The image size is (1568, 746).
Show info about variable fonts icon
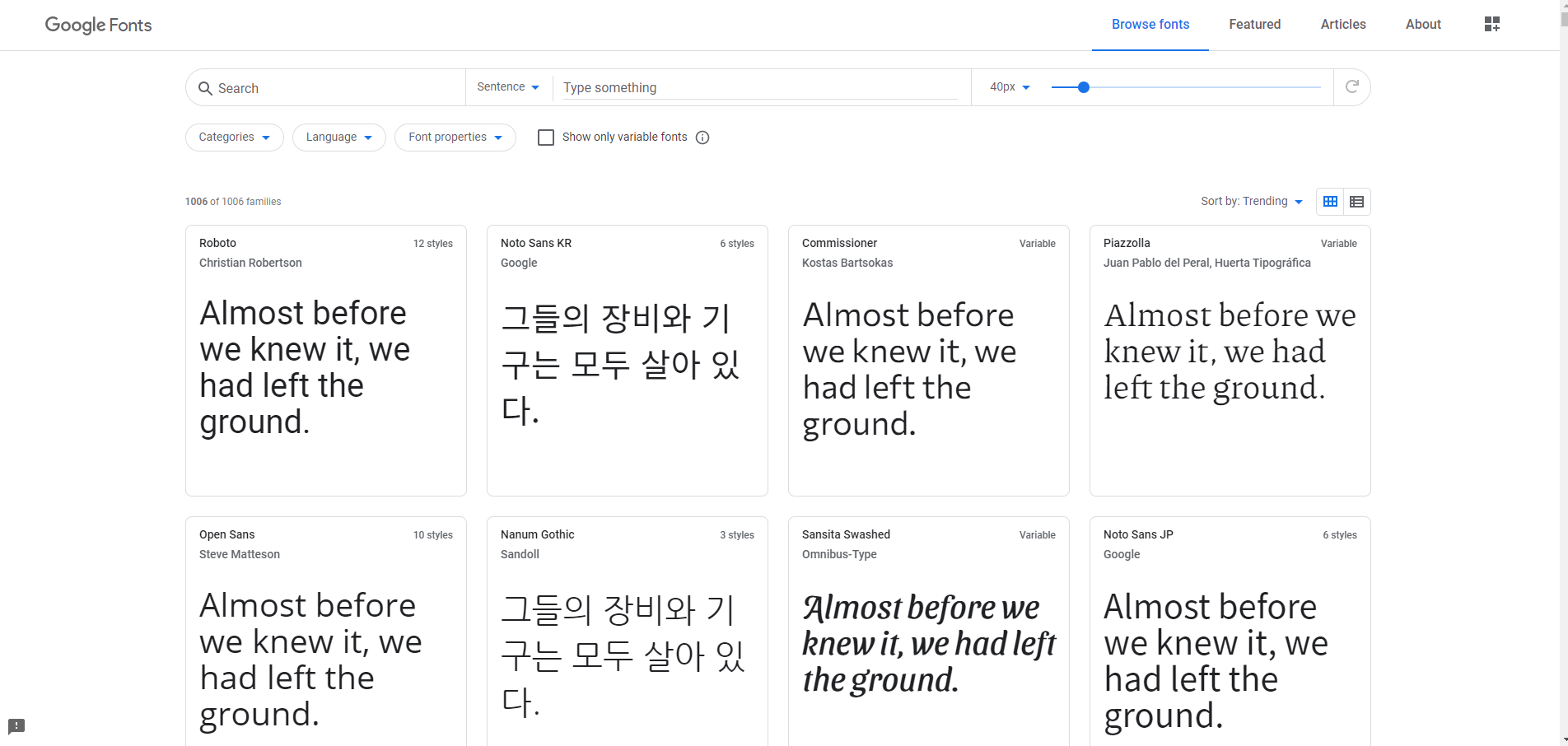702,138
